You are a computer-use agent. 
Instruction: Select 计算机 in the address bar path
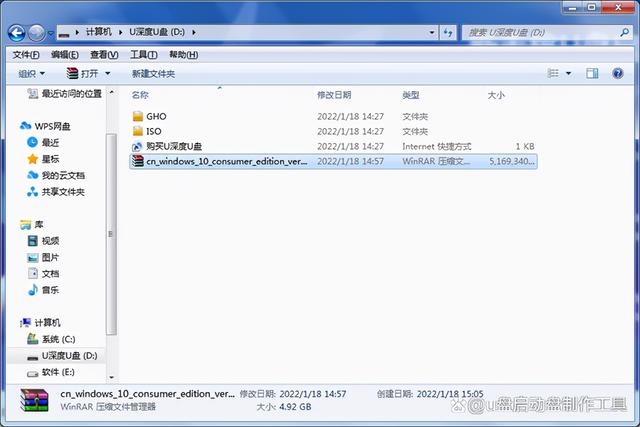(x=98, y=32)
